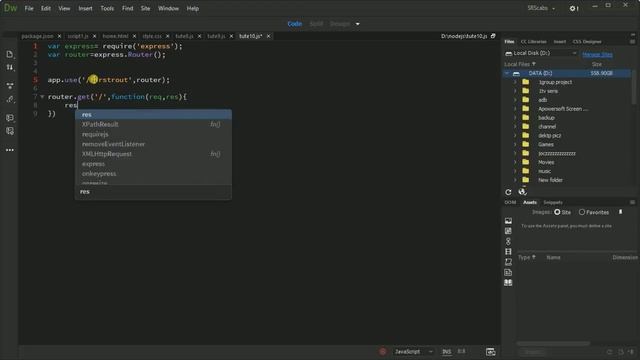Image resolution: width=640 pixels, height=360 pixels.
Task: Expand the music folder
Action: click(x=515, y=171)
